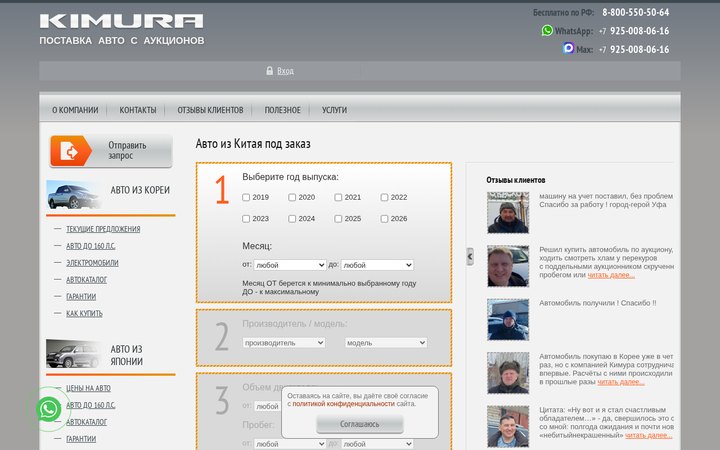Click the free phone number 8-800-550-50-64
The height and width of the screenshot is (450, 720).
click(636, 12)
